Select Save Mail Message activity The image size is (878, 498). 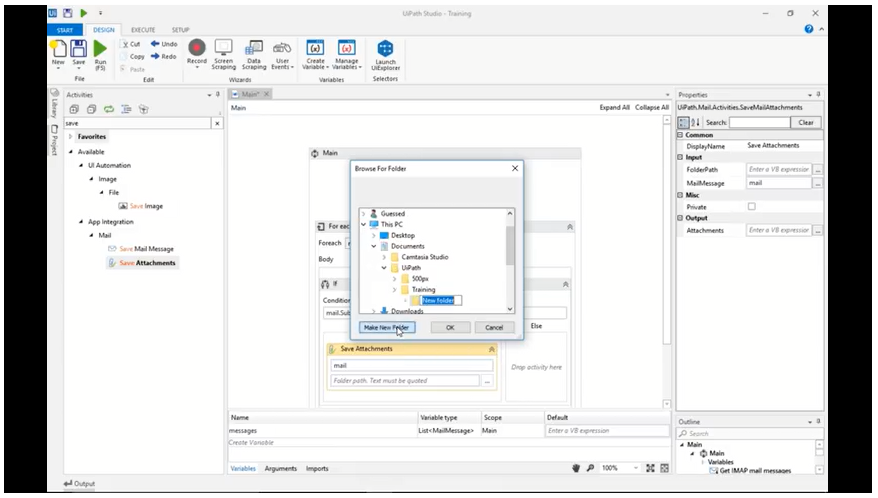(x=141, y=249)
